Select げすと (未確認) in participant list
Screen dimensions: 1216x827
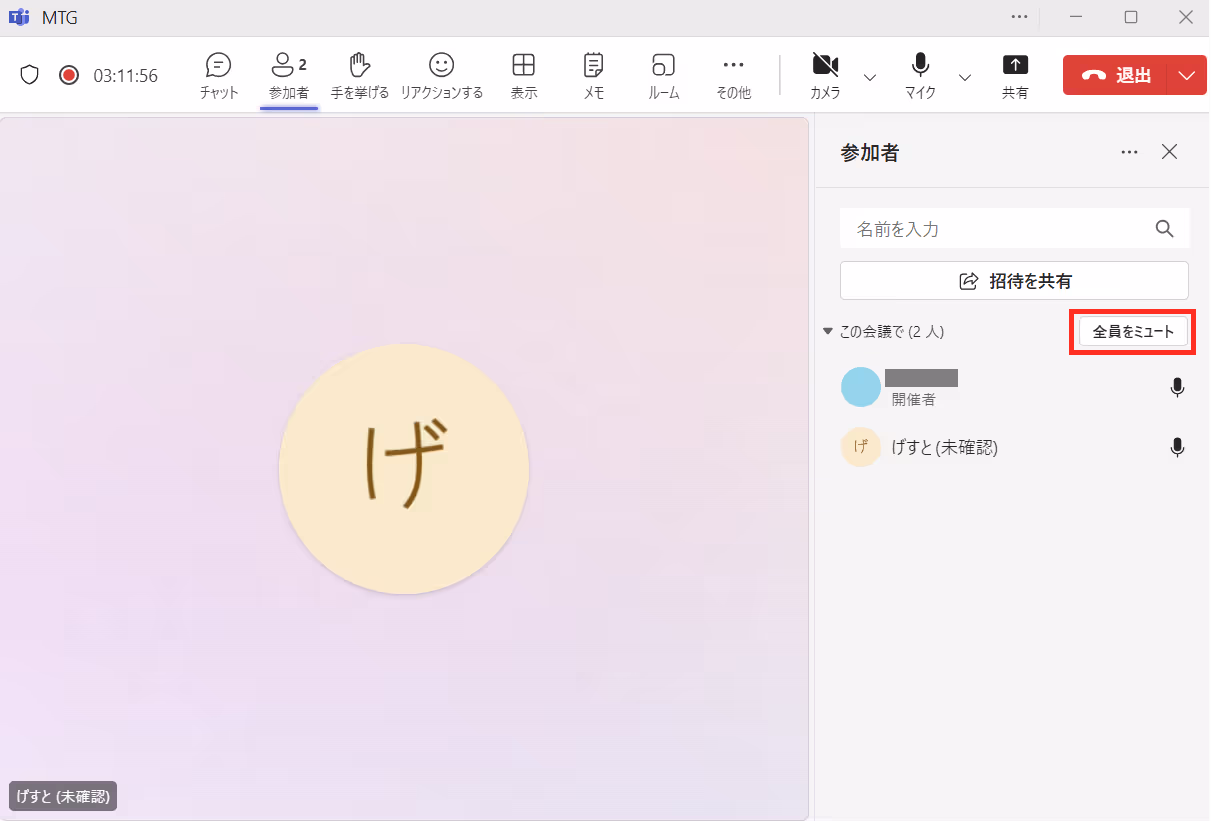[x=1014, y=447]
